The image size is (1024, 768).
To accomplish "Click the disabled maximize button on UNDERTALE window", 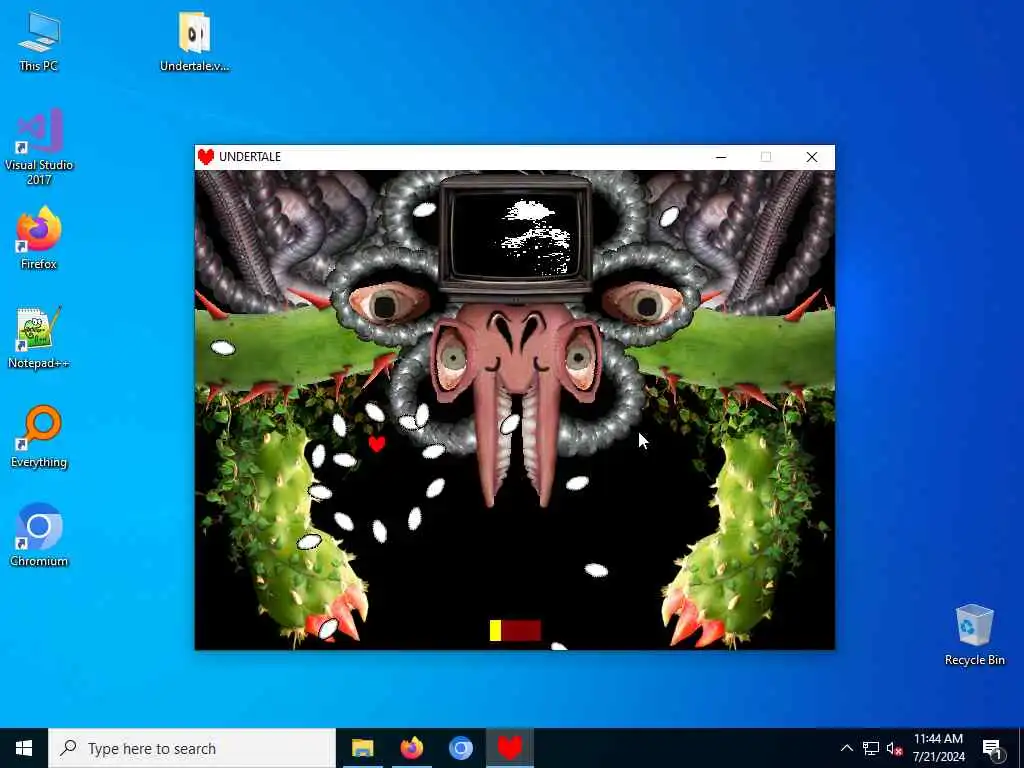I will point(766,157).
